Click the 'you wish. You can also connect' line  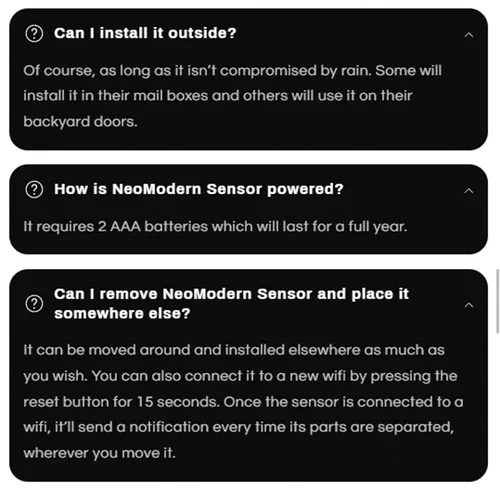pos(240,376)
